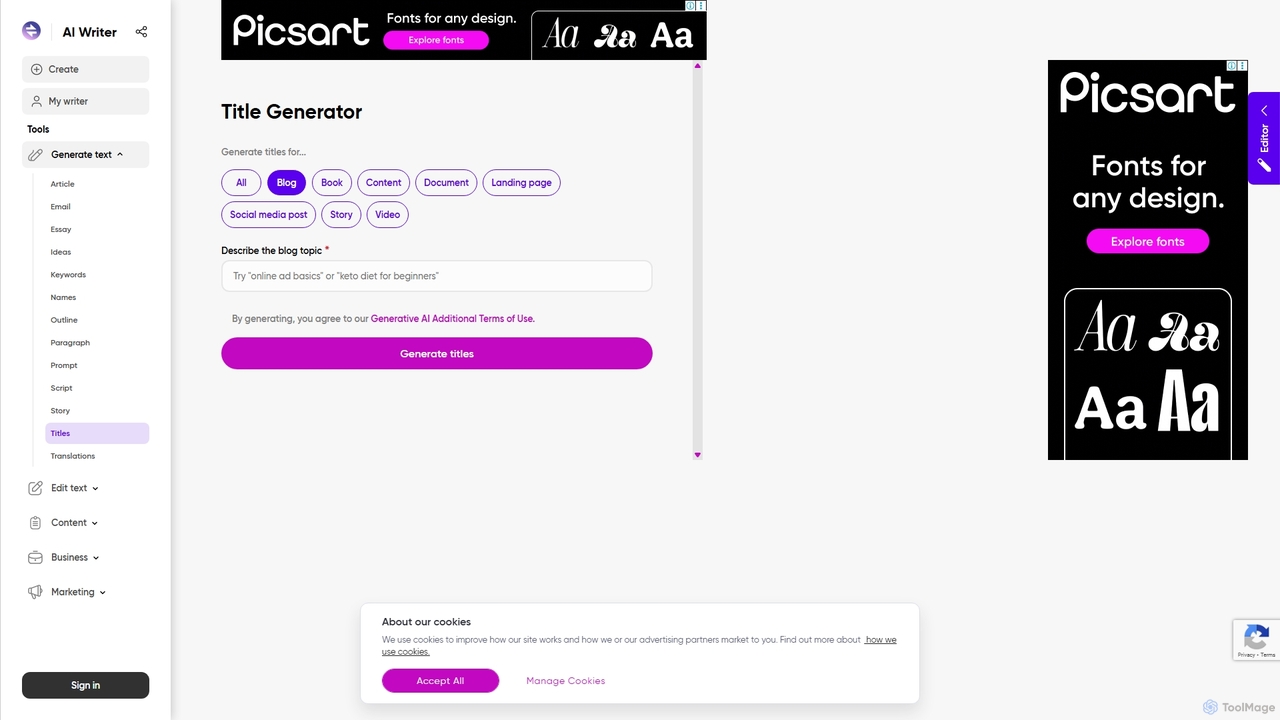Click the Create button text
Screen dimensions: 1280x720
click(x=63, y=69)
